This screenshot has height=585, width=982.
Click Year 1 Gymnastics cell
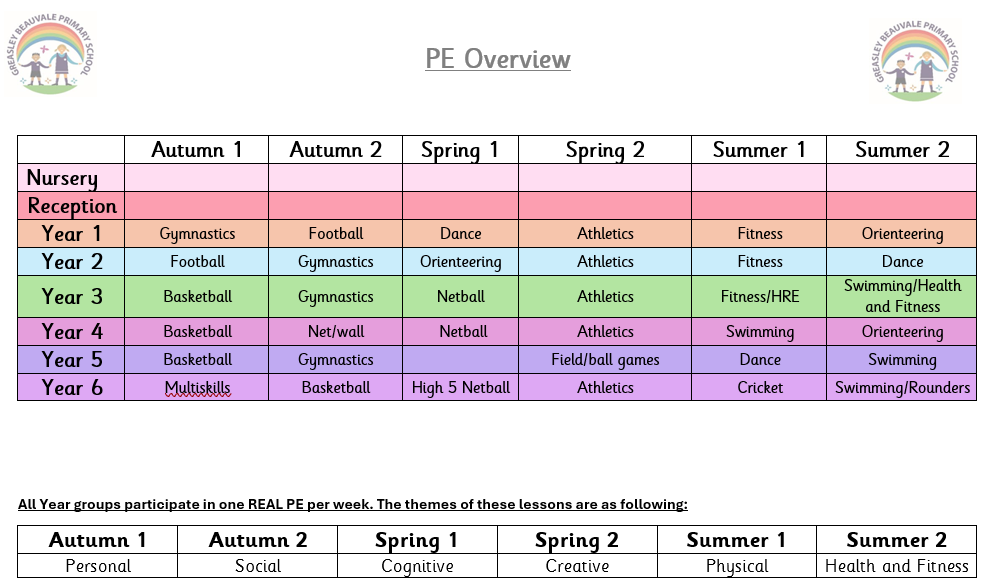click(197, 234)
